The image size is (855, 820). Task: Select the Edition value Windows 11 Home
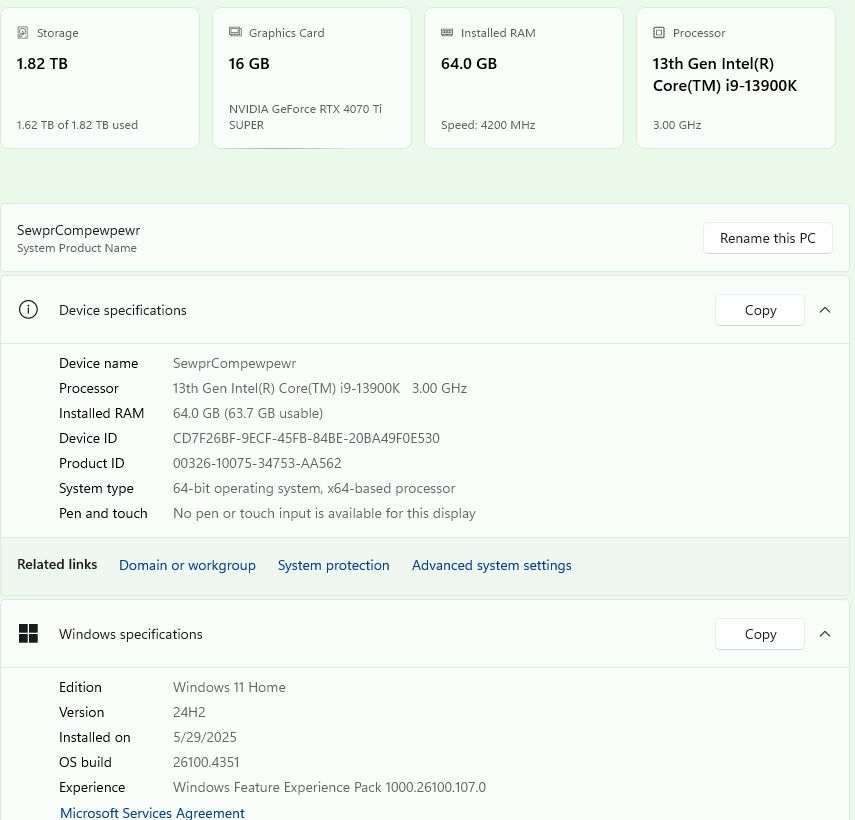tap(229, 687)
